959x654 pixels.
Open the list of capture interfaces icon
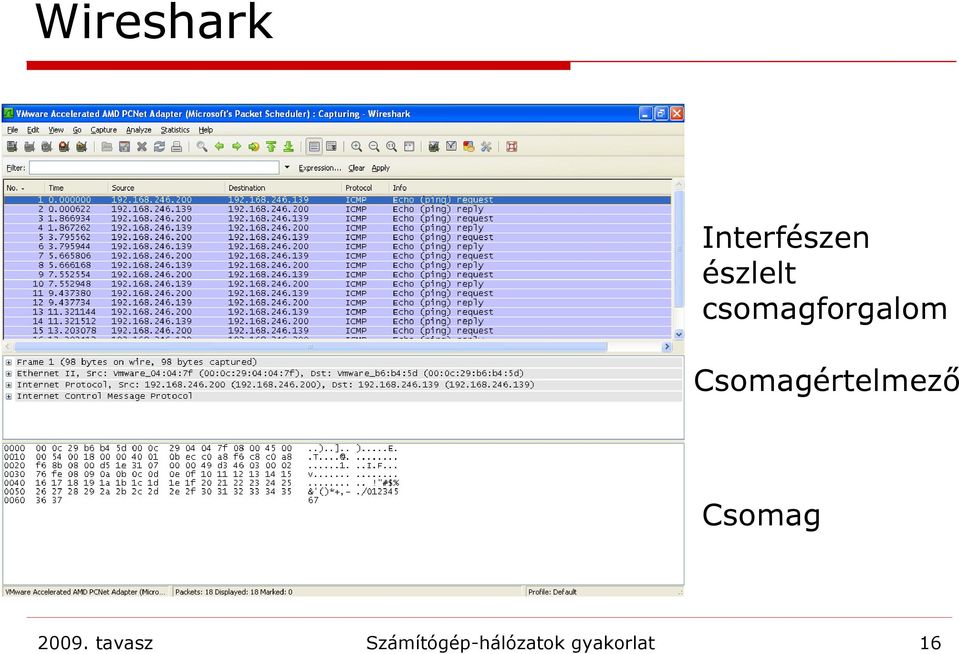pyautogui.click(x=12, y=146)
